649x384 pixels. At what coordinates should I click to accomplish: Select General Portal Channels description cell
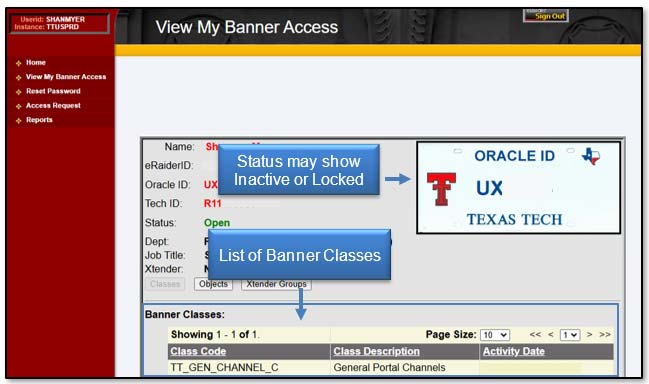tap(405, 367)
